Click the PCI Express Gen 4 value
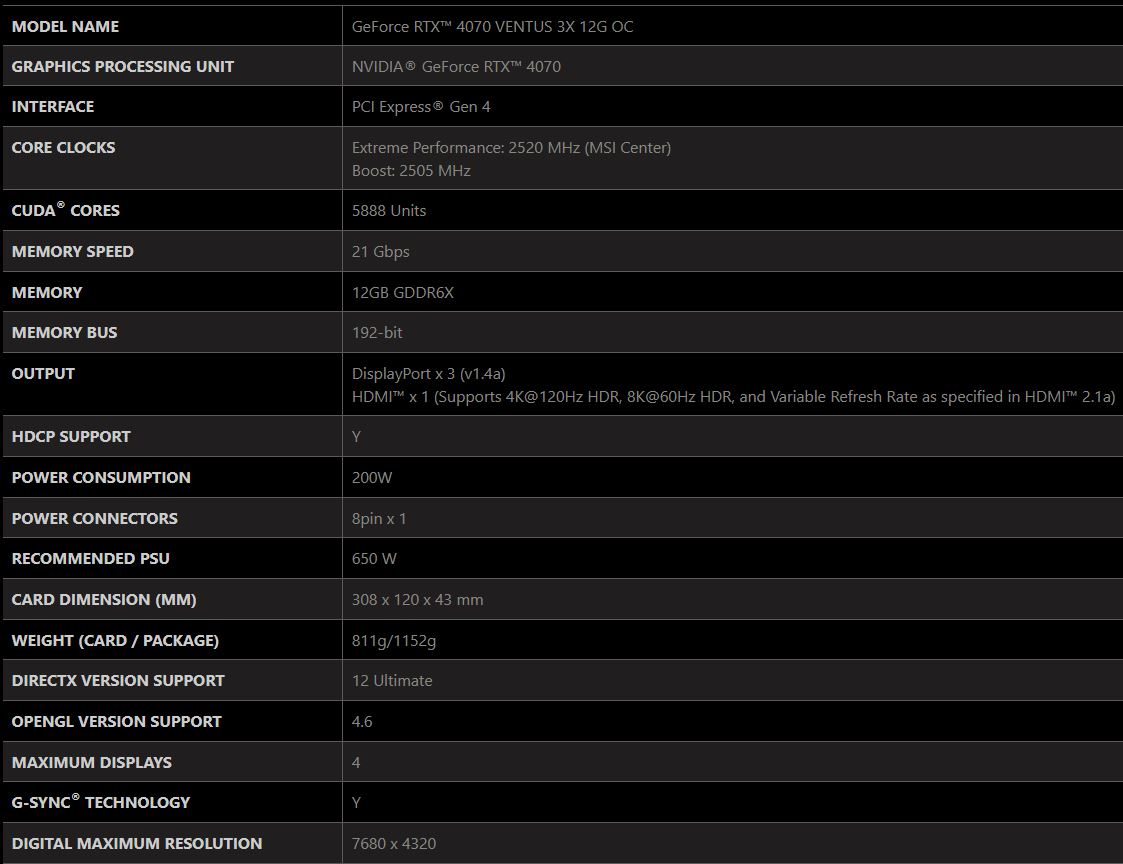 click(x=421, y=107)
